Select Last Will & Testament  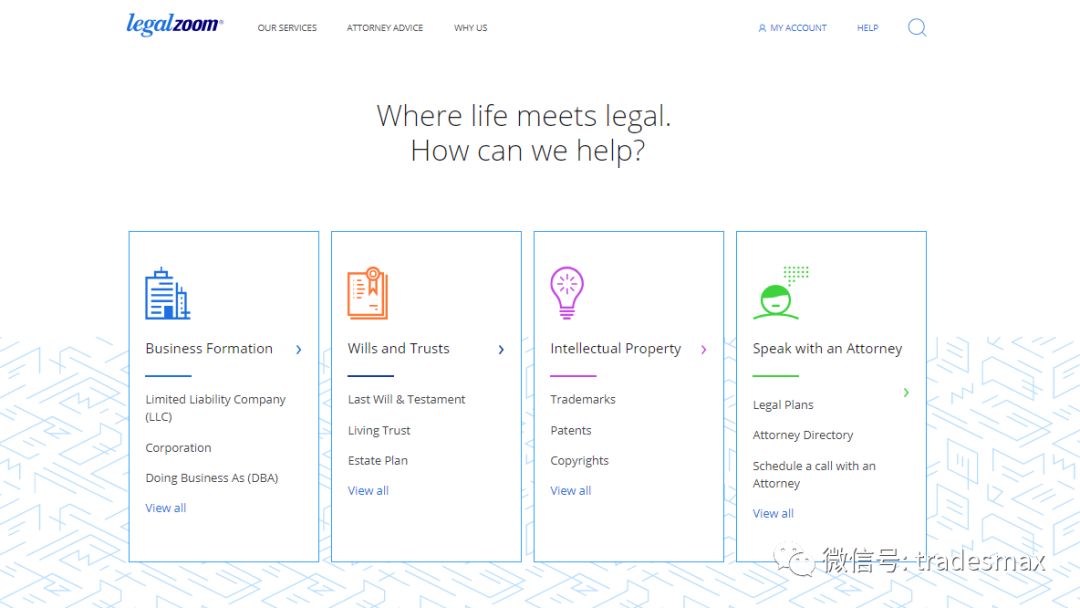[x=406, y=399]
